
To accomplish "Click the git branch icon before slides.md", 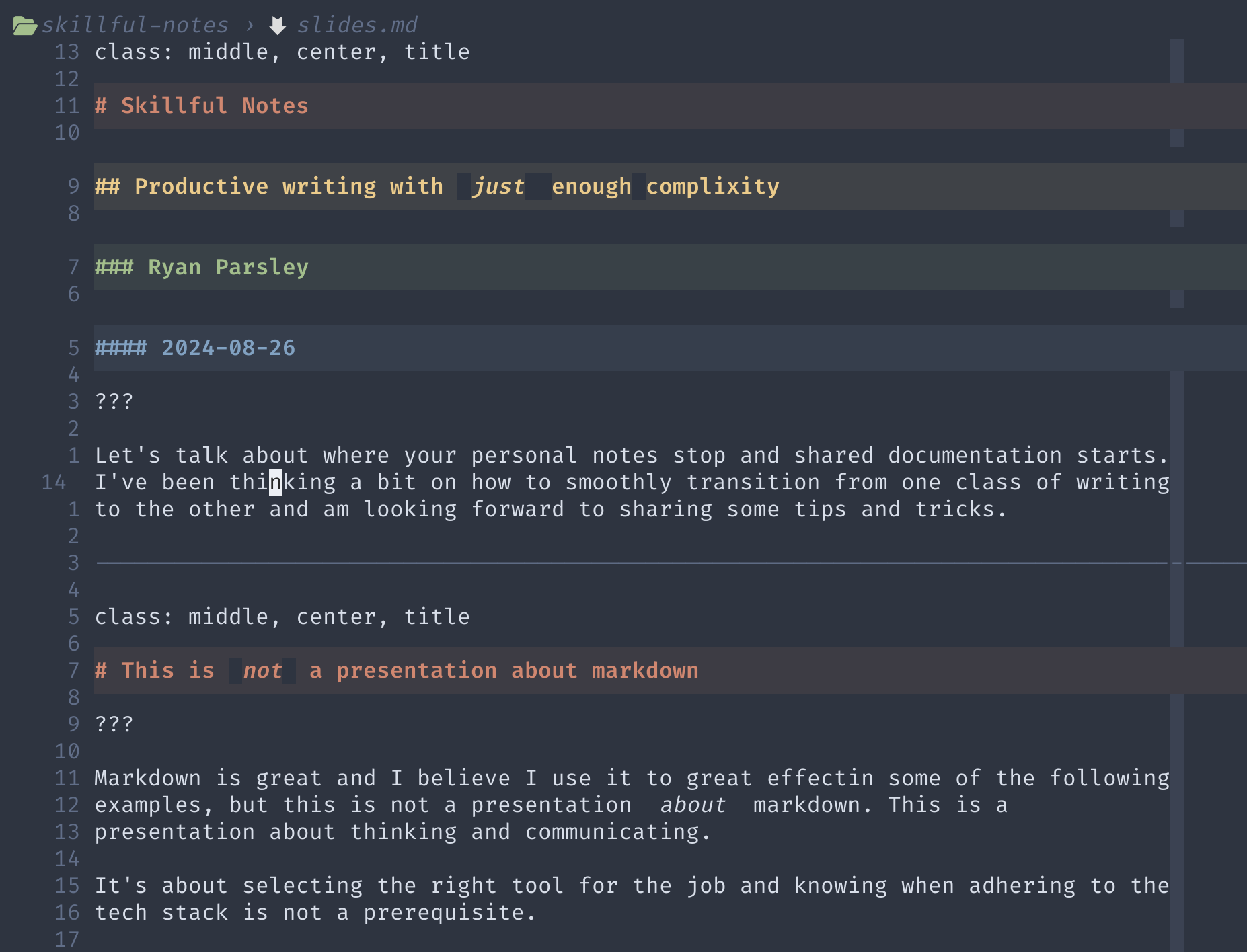I will 278,24.
